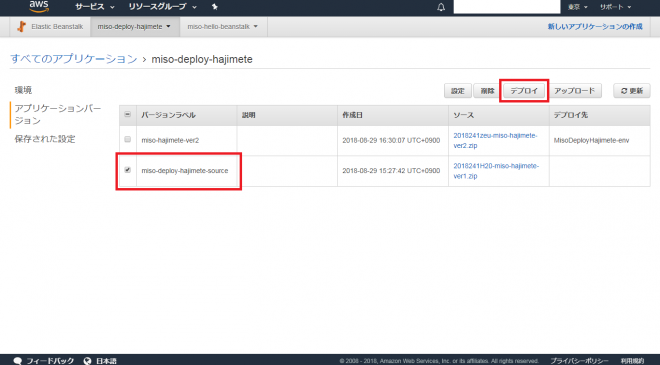Click the アップロード button
Screen dimensions: 660x365
pos(574,91)
